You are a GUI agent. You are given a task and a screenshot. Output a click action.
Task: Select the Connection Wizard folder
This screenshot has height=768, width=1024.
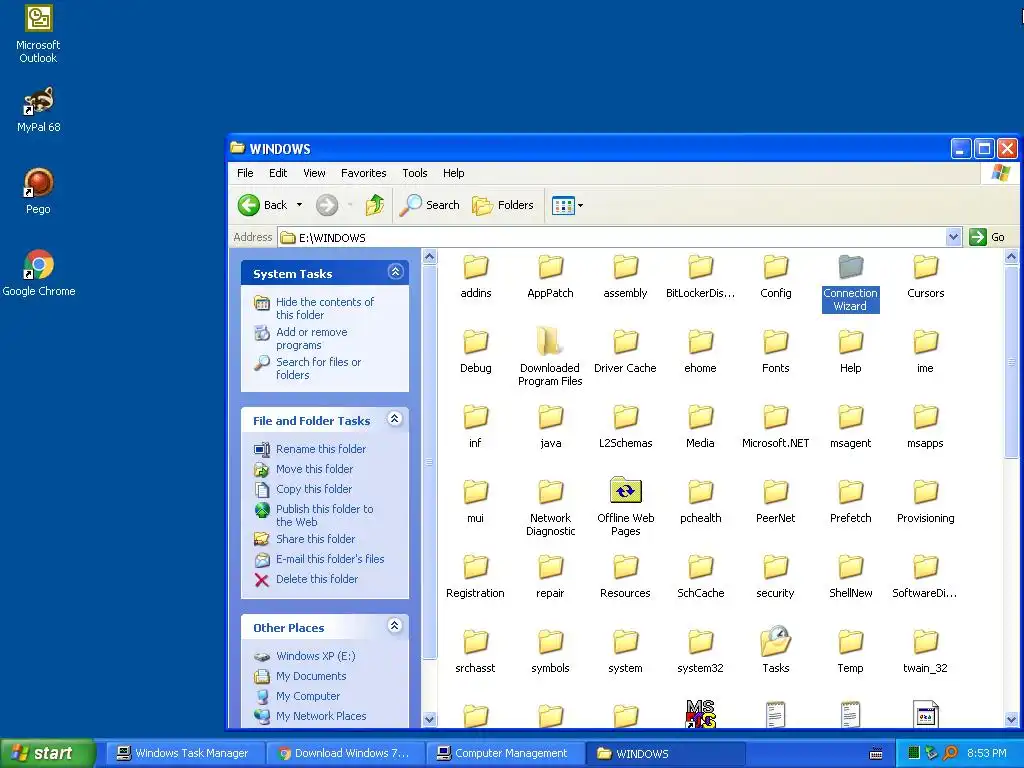850,283
